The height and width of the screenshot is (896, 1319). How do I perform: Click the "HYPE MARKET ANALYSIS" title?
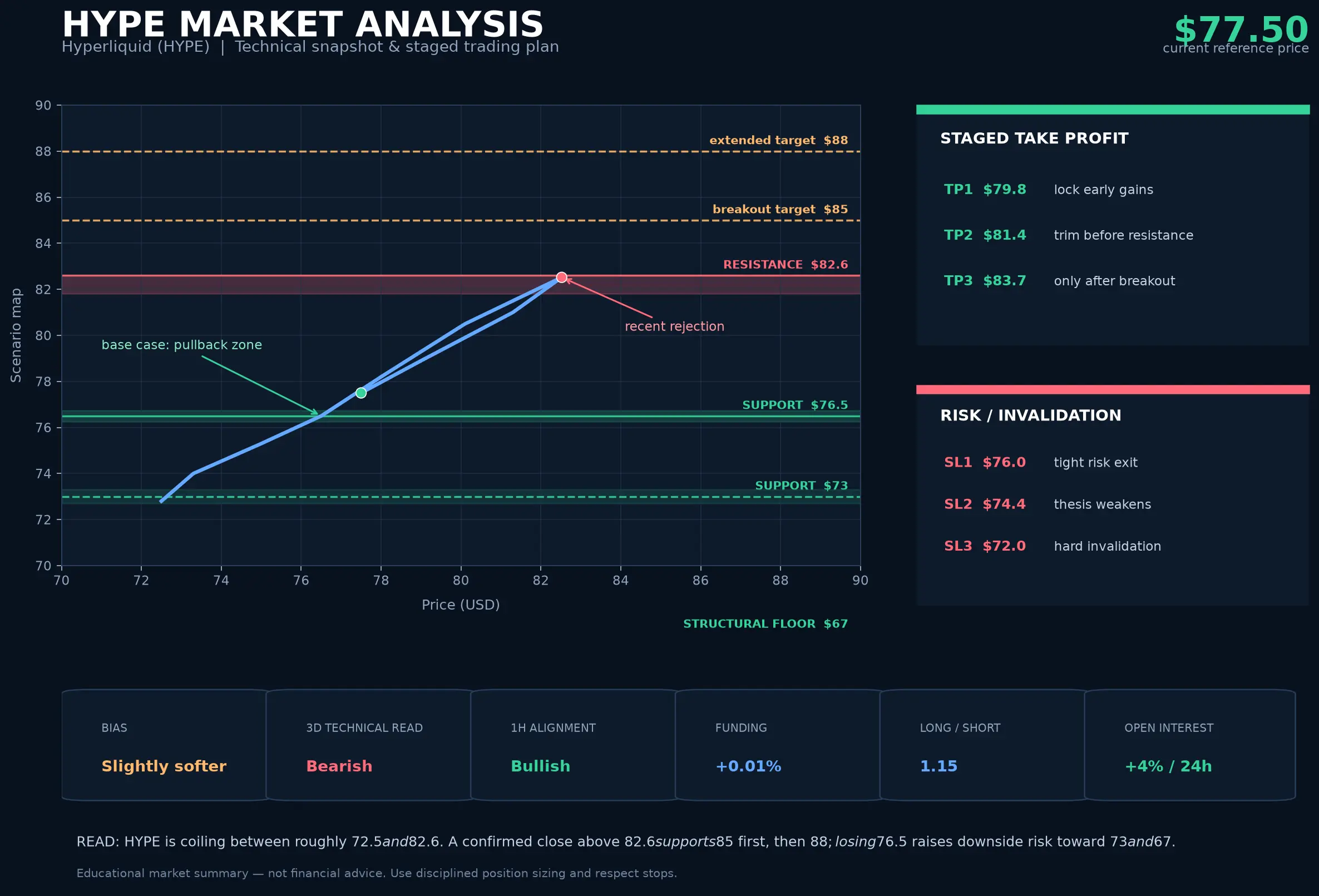coord(303,25)
